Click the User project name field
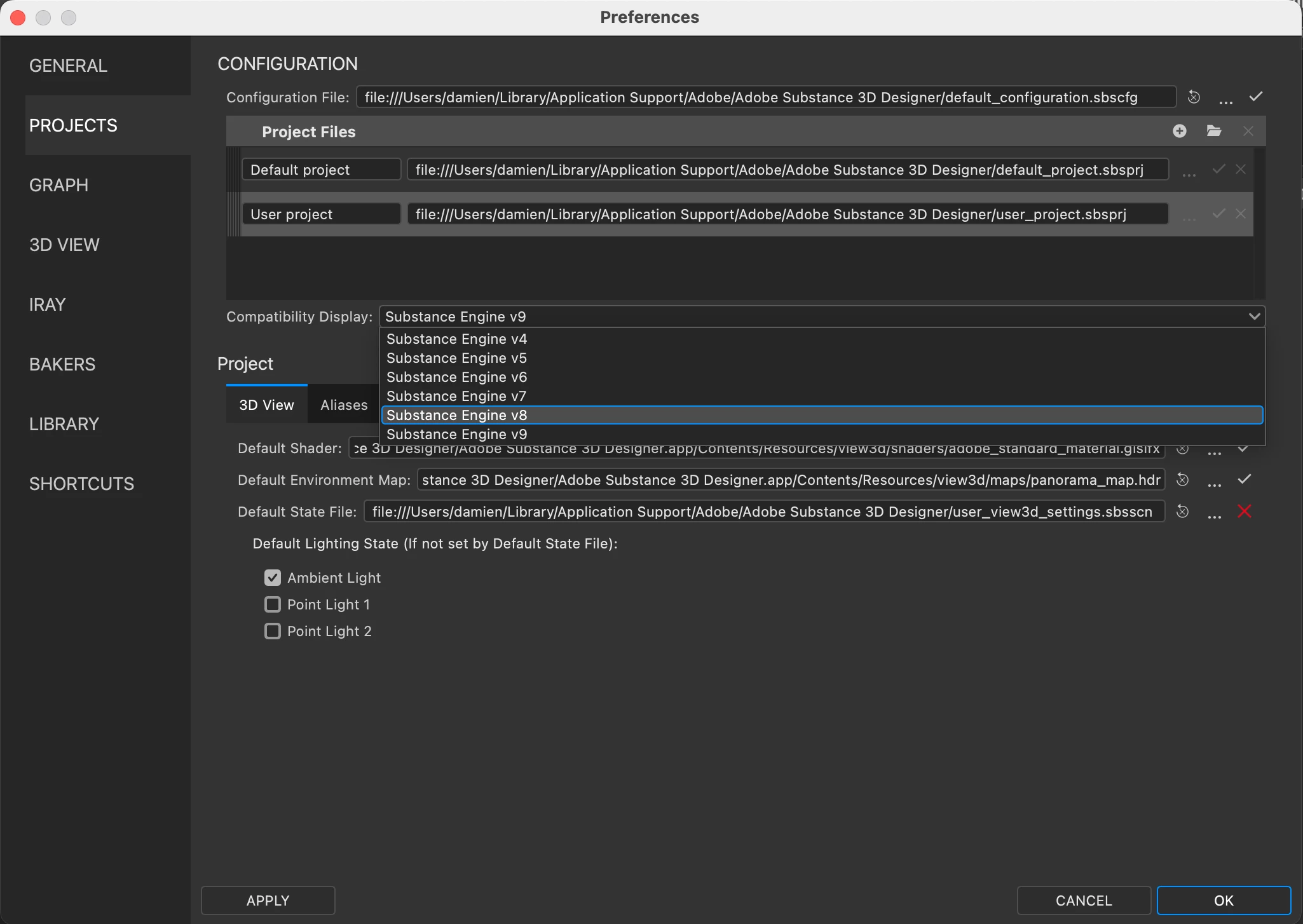The width and height of the screenshot is (1303, 924). click(x=321, y=214)
